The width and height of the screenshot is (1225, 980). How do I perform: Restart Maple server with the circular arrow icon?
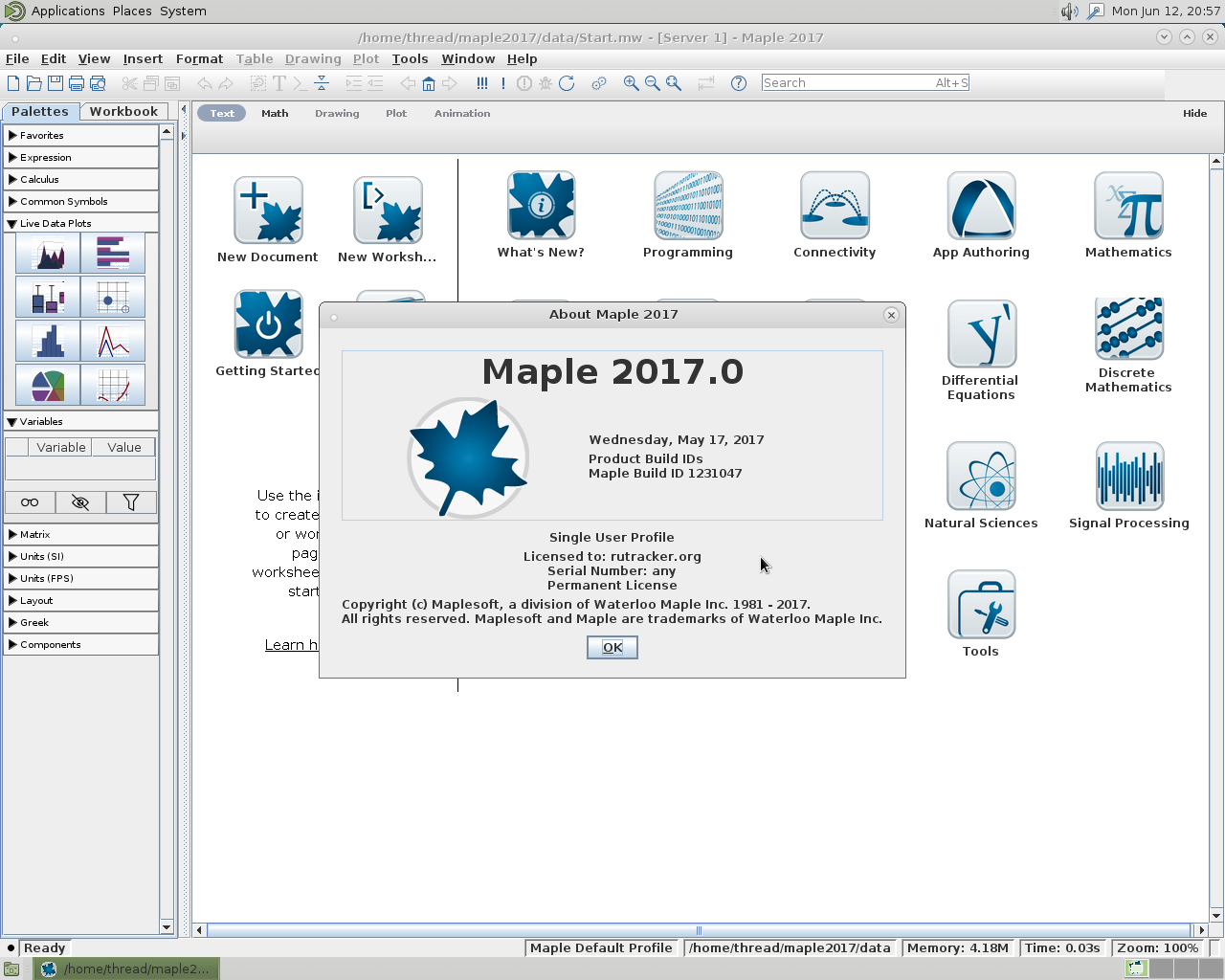[x=567, y=83]
